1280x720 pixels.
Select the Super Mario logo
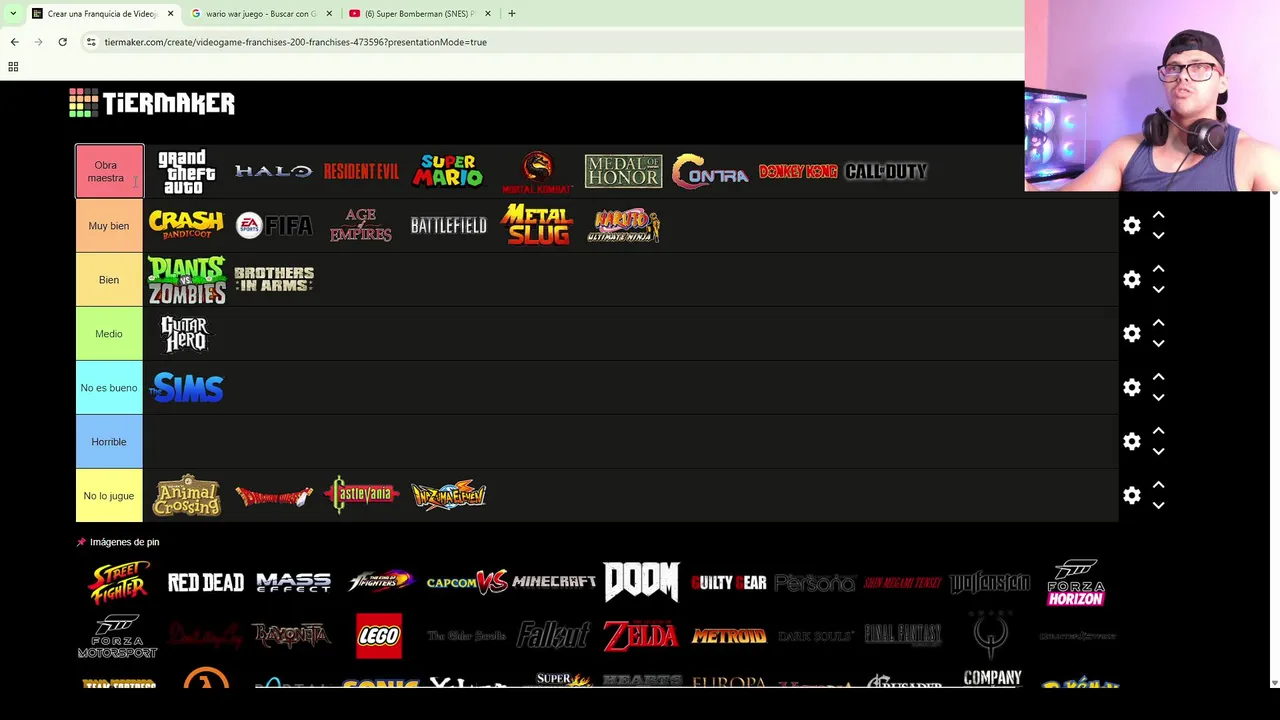coord(448,172)
